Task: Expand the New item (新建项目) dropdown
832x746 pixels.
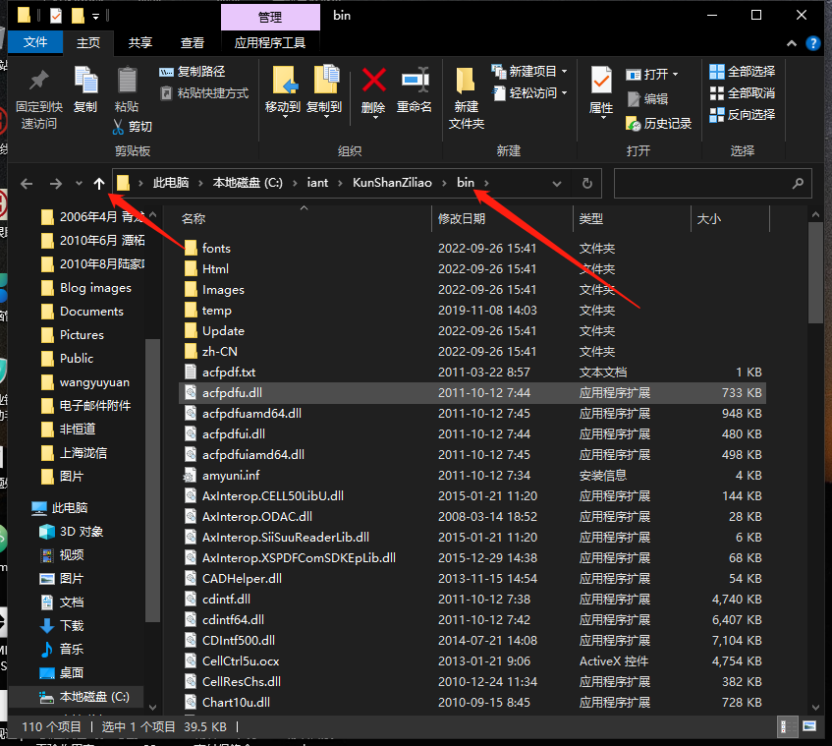Action: 564,72
